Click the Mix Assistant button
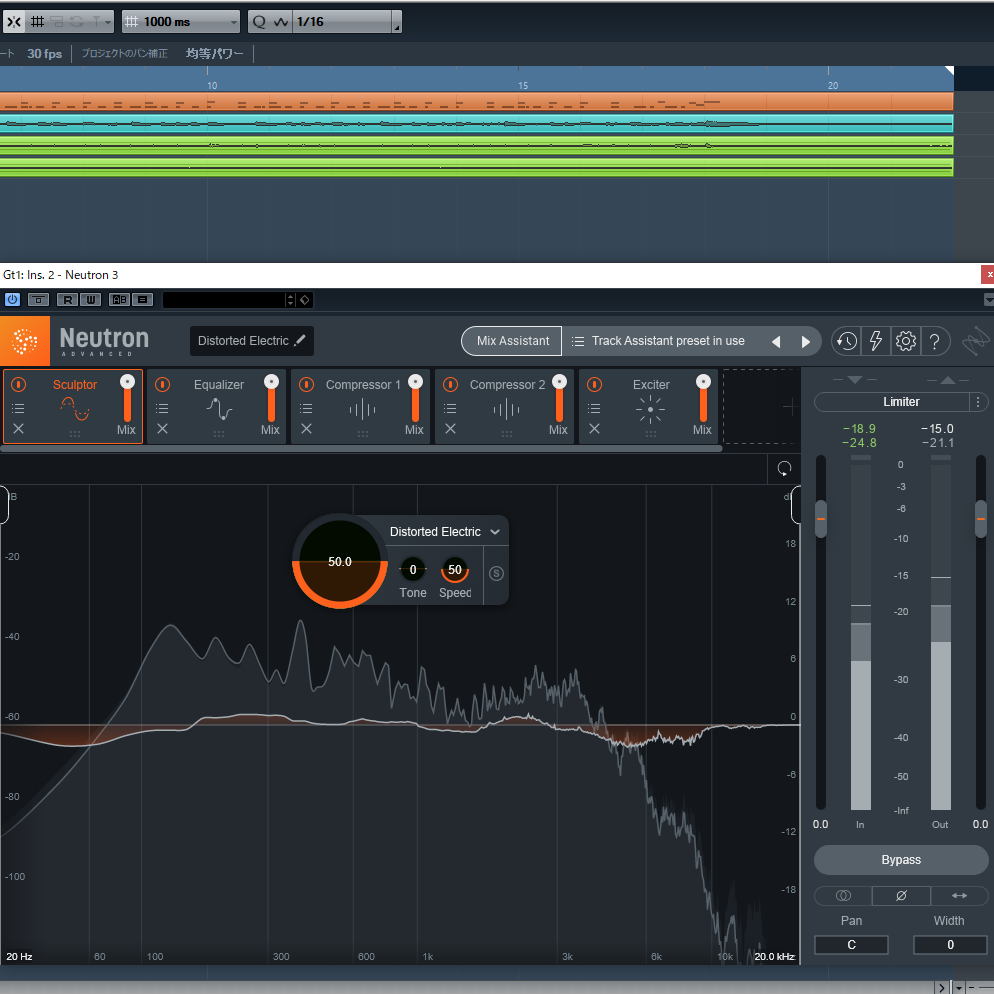This screenshot has height=994, width=994. (x=512, y=341)
